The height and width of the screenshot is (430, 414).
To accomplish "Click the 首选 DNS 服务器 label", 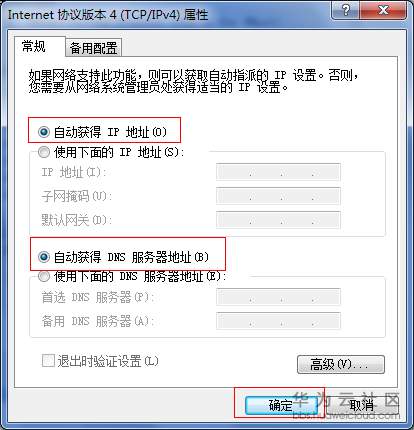I will [97, 297].
